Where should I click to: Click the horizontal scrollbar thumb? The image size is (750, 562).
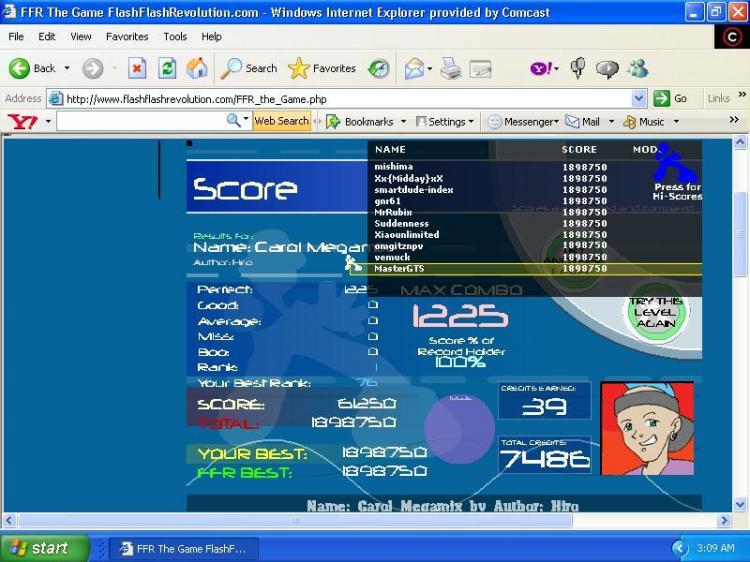click(x=295, y=520)
